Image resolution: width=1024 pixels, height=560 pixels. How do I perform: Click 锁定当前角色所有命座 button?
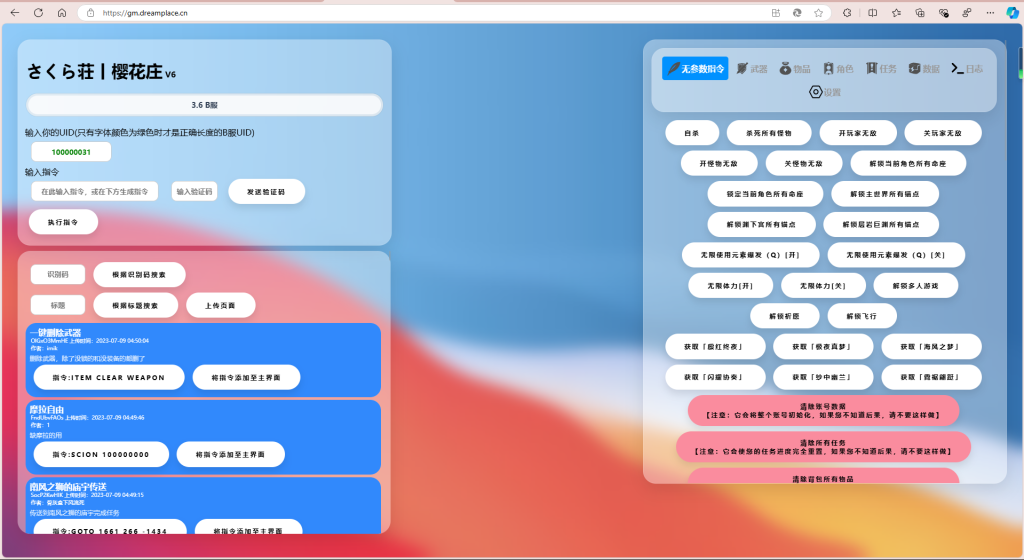[765, 194]
